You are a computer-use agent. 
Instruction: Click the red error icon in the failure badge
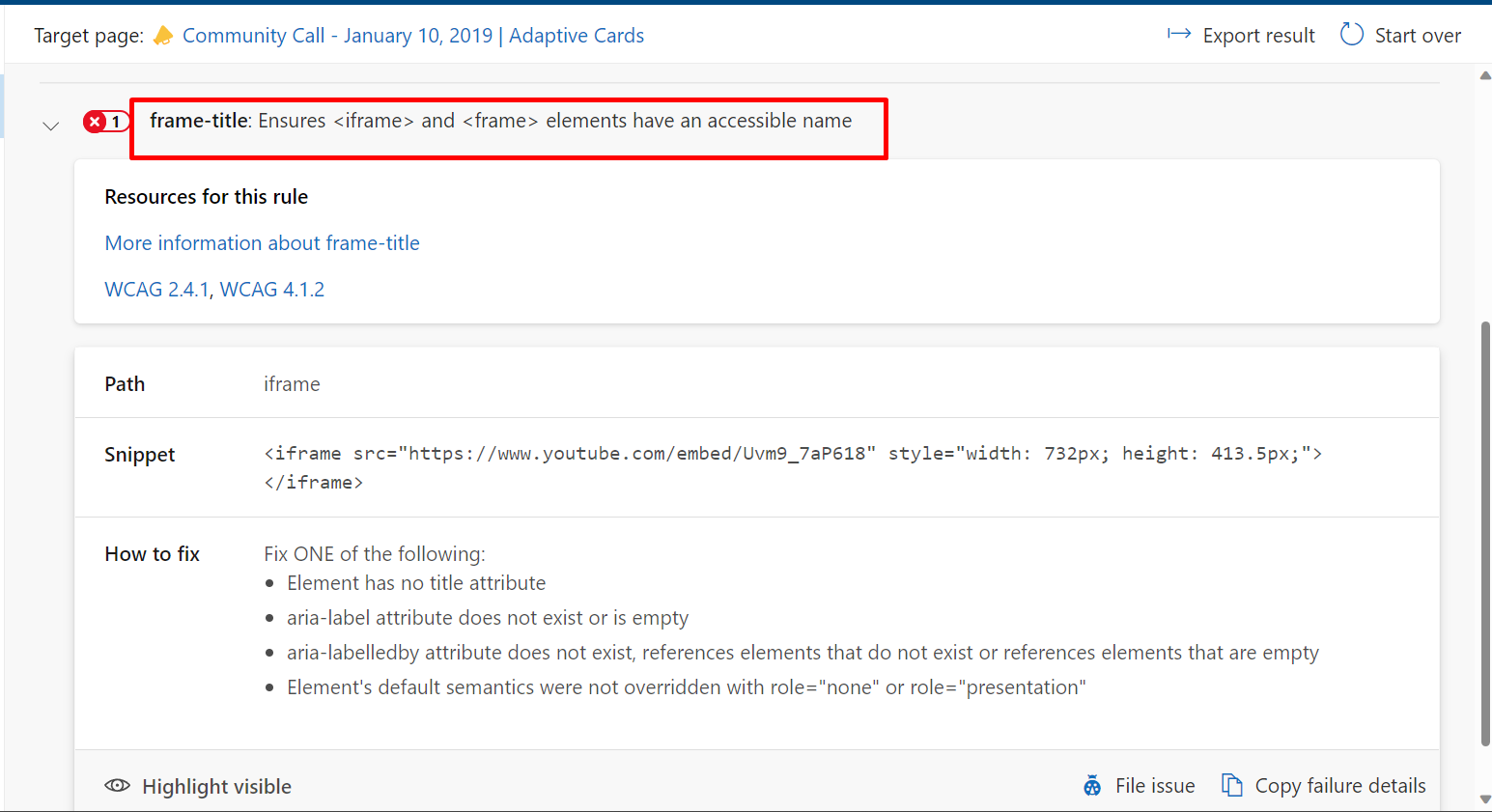pos(94,121)
